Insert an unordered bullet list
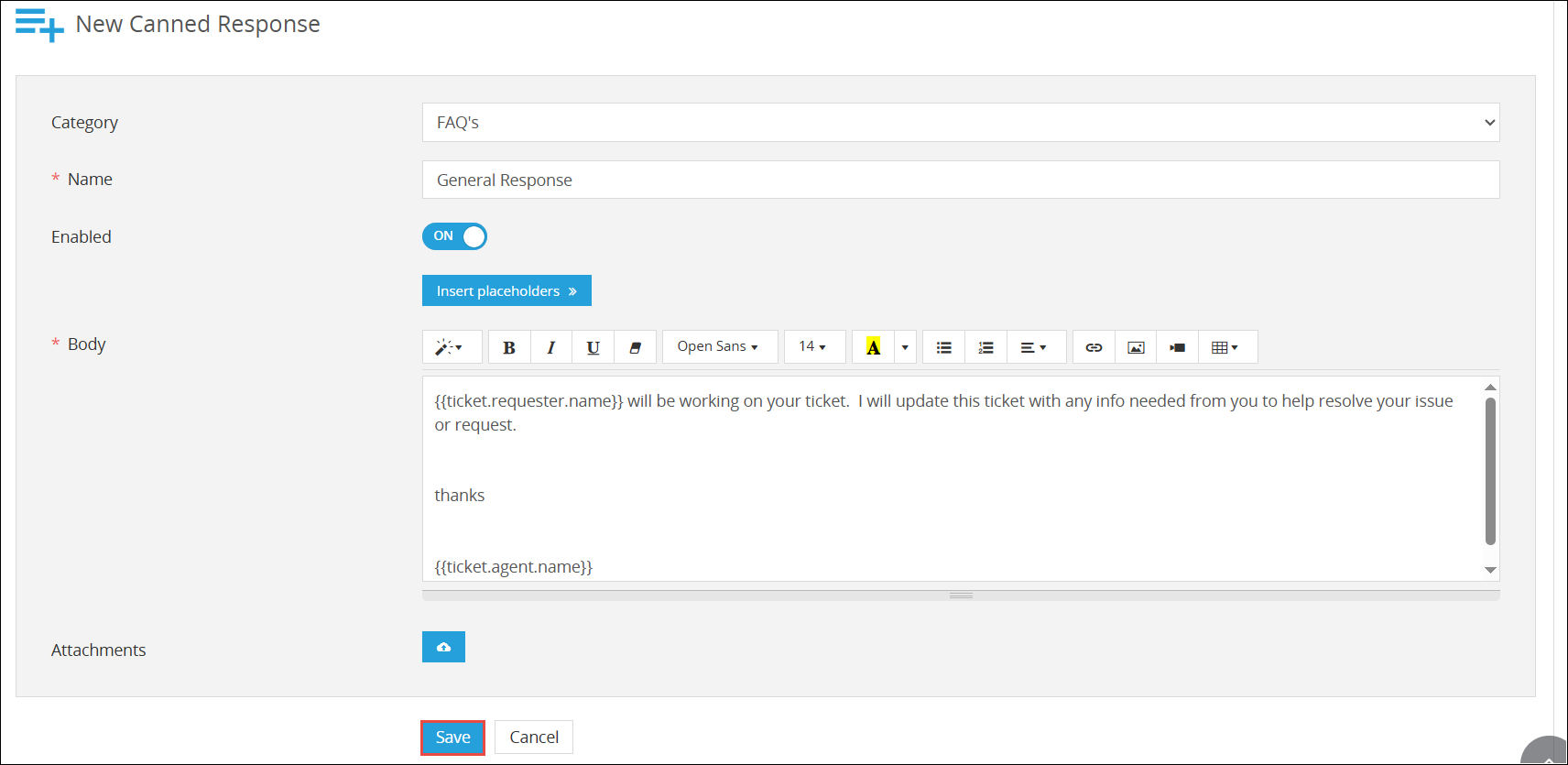The width and height of the screenshot is (1568, 765). pyautogui.click(x=943, y=347)
